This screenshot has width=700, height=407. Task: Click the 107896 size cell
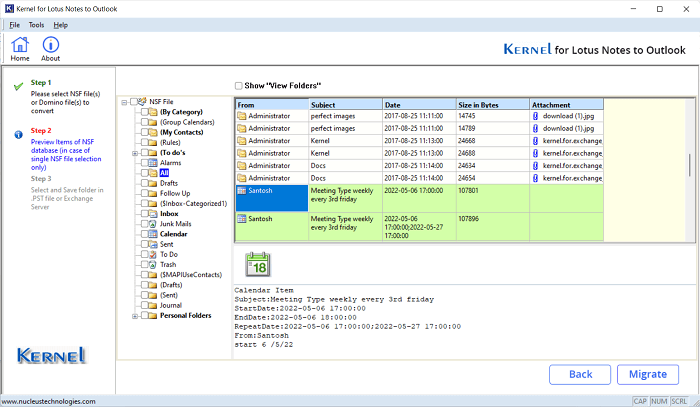click(x=493, y=227)
